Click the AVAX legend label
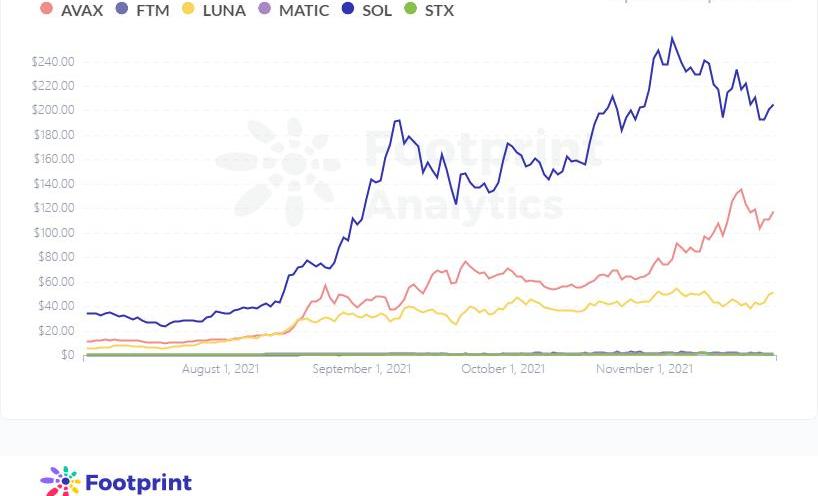 point(82,10)
